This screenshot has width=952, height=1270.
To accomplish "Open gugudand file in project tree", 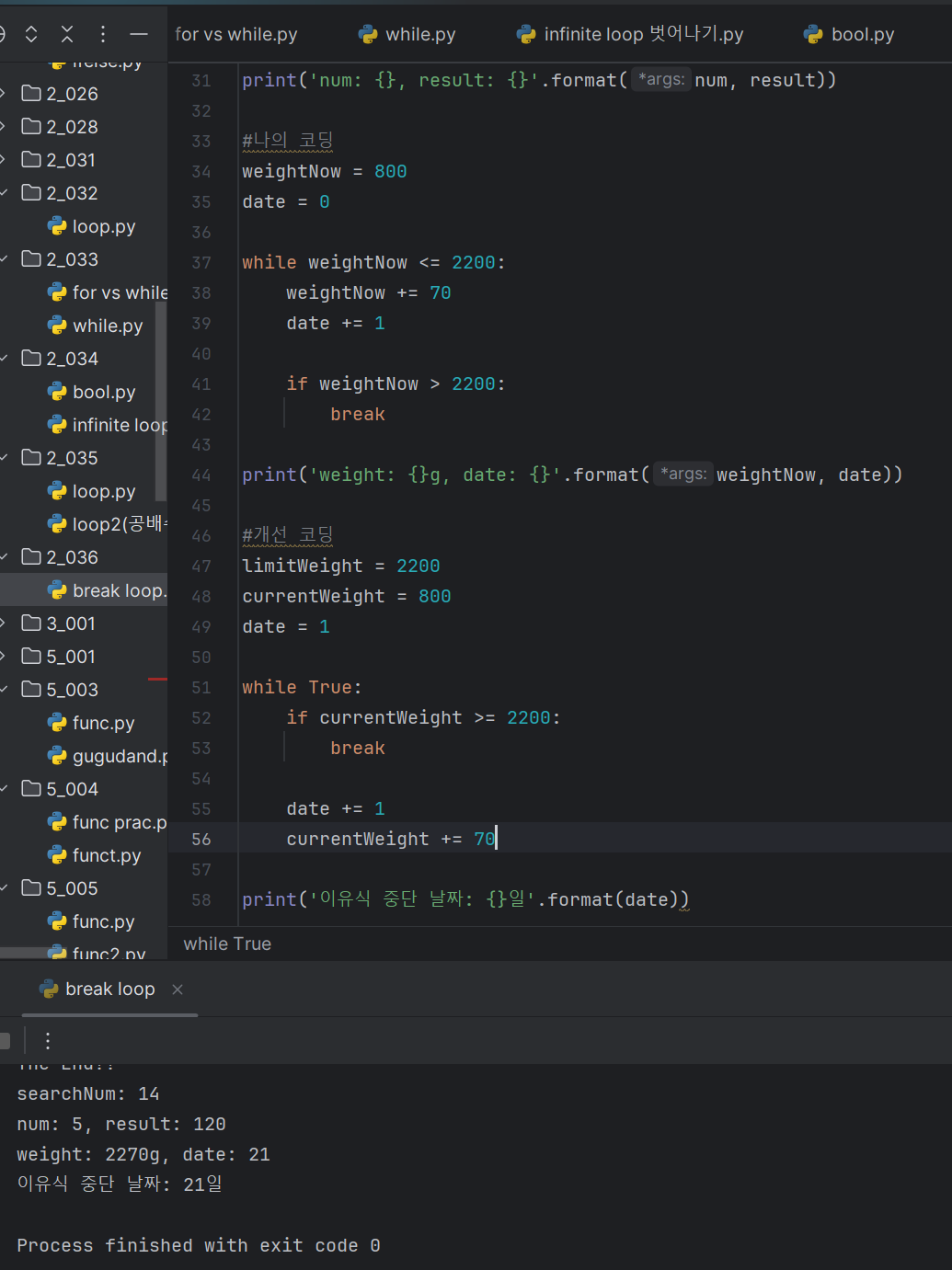I will pos(108,756).
